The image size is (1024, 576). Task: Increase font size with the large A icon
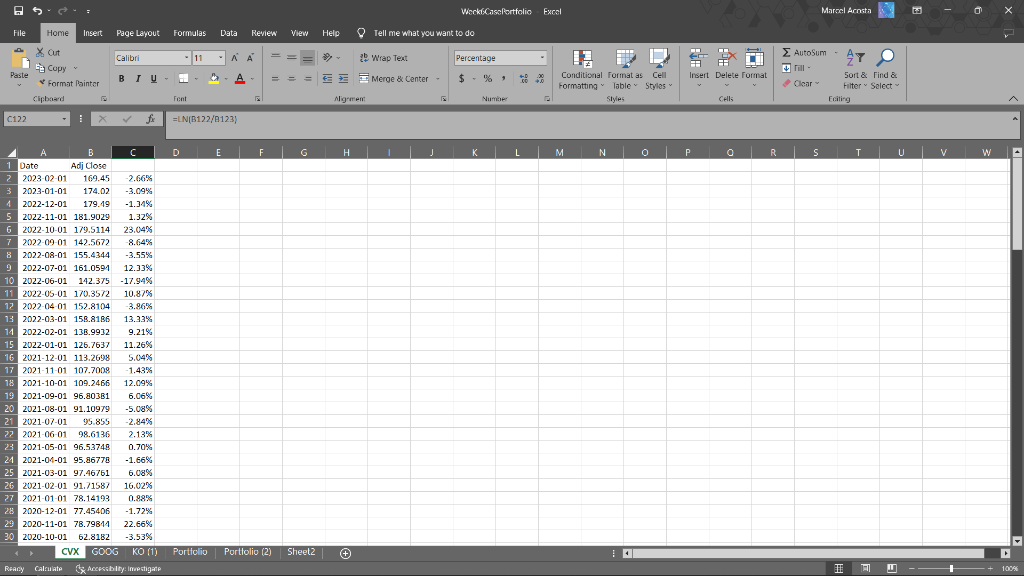(x=235, y=58)
